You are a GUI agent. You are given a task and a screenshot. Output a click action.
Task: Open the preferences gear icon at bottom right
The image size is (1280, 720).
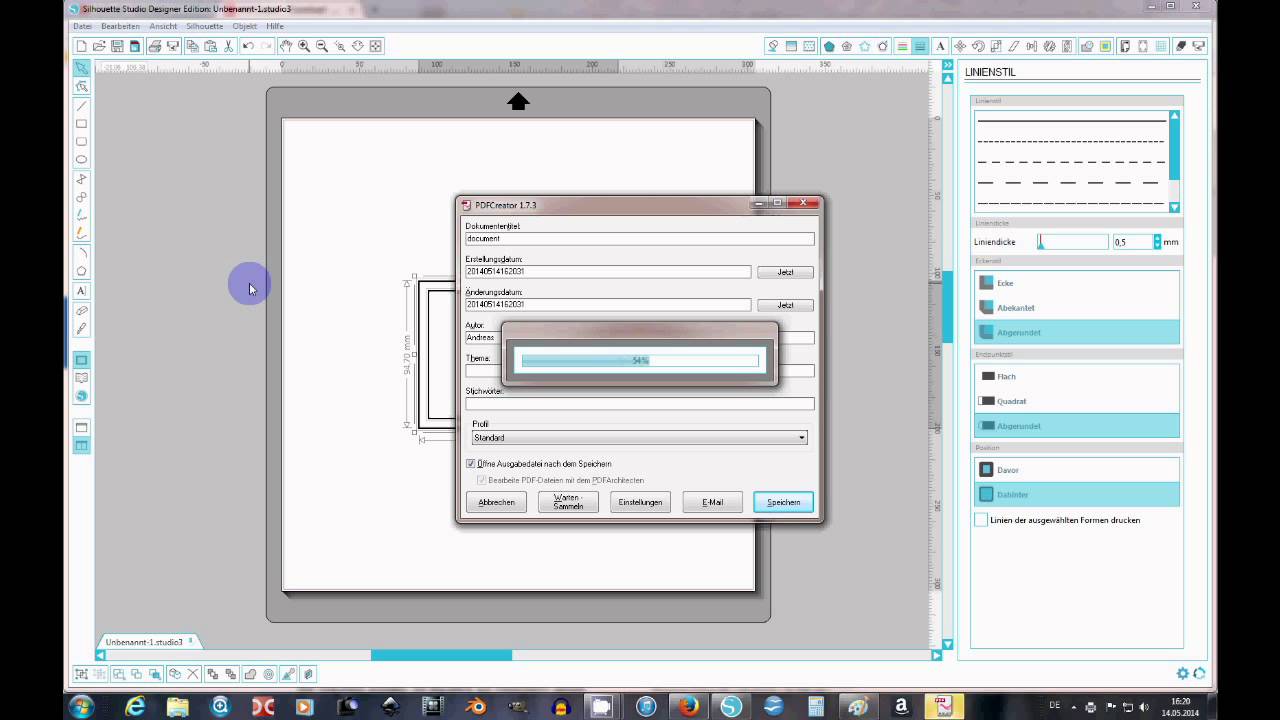click(x=1183, y=674)
